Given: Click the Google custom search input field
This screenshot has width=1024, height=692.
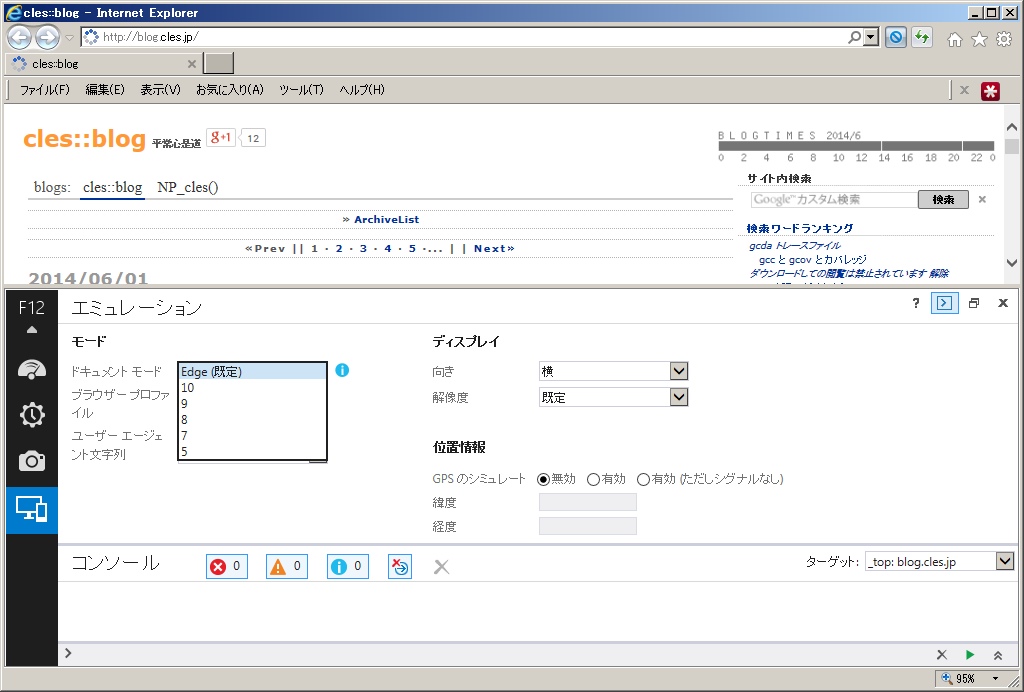Looking at the screenshot, I should pos(833,200).
